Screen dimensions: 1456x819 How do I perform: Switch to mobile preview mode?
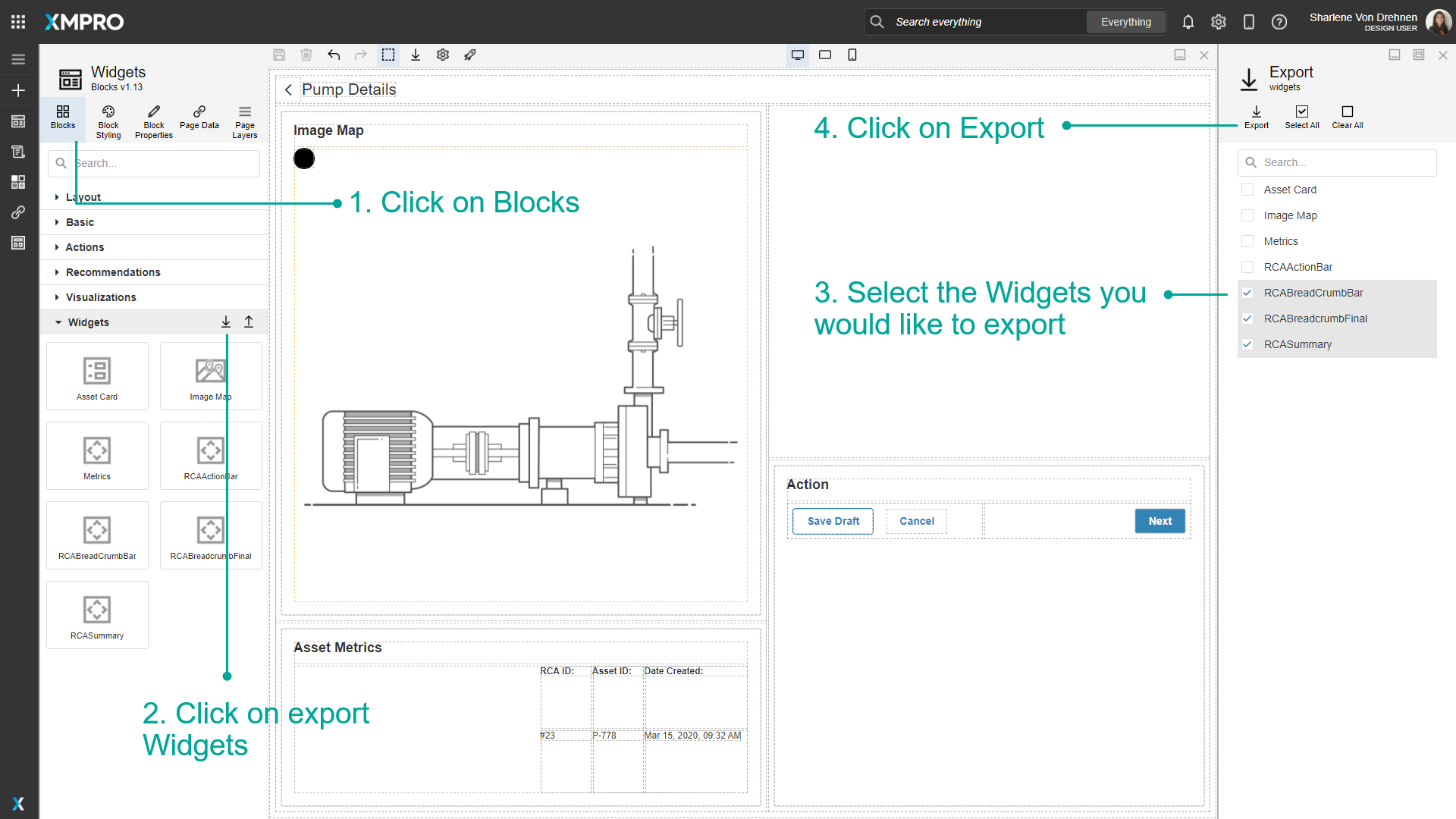pos(852,55)
